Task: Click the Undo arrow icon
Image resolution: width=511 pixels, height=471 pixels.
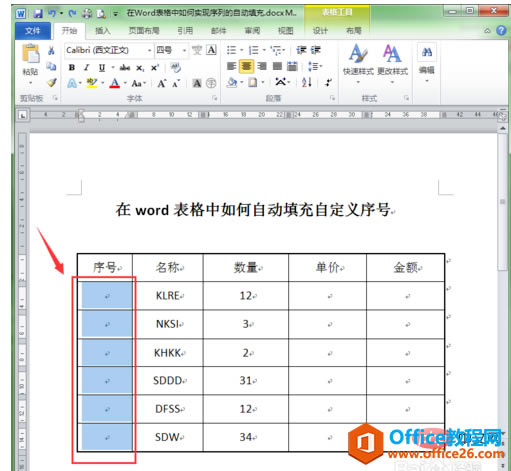Action: pyautogui.click(x=52, y=13)
